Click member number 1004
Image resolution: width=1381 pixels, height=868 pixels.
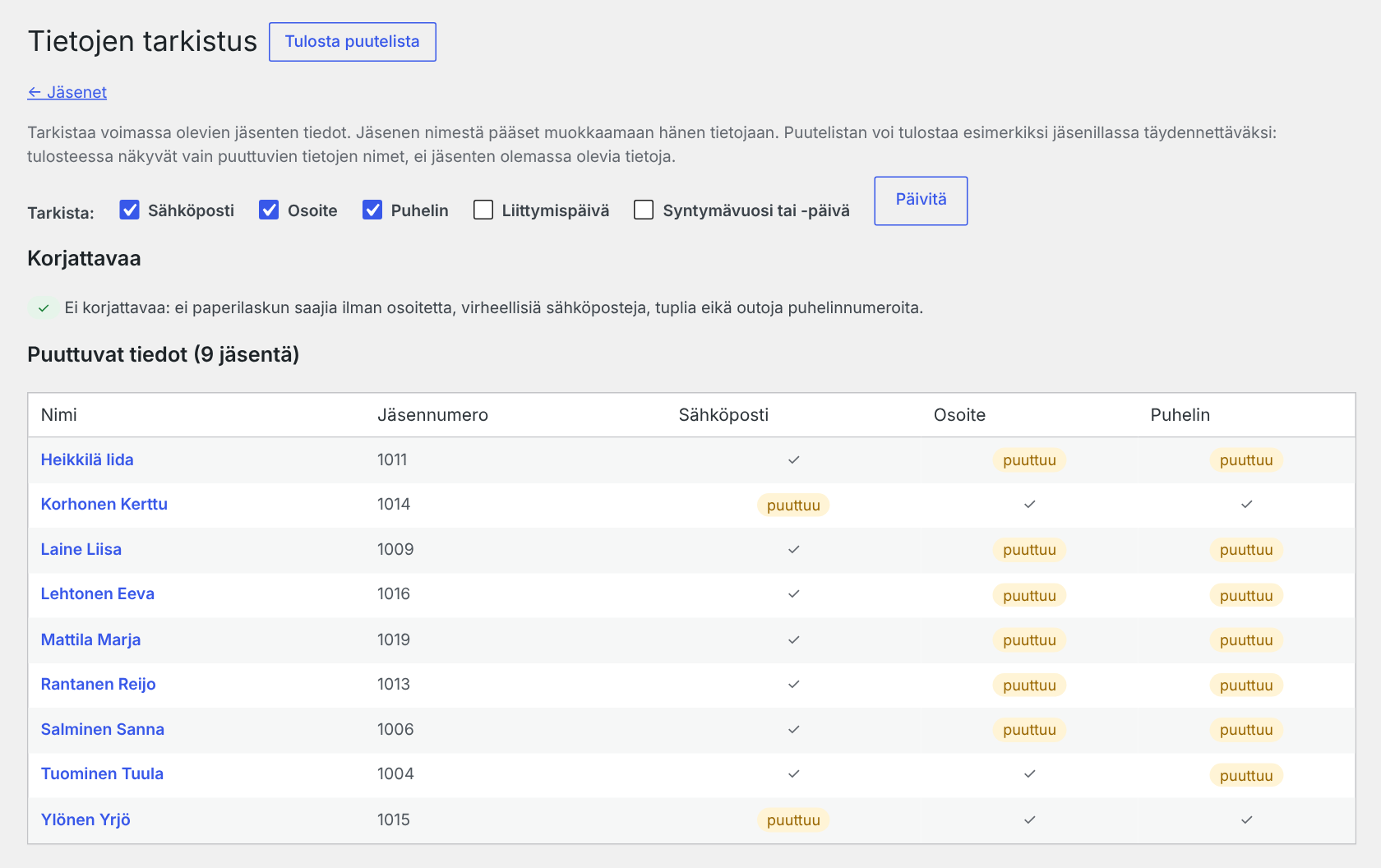395,773
